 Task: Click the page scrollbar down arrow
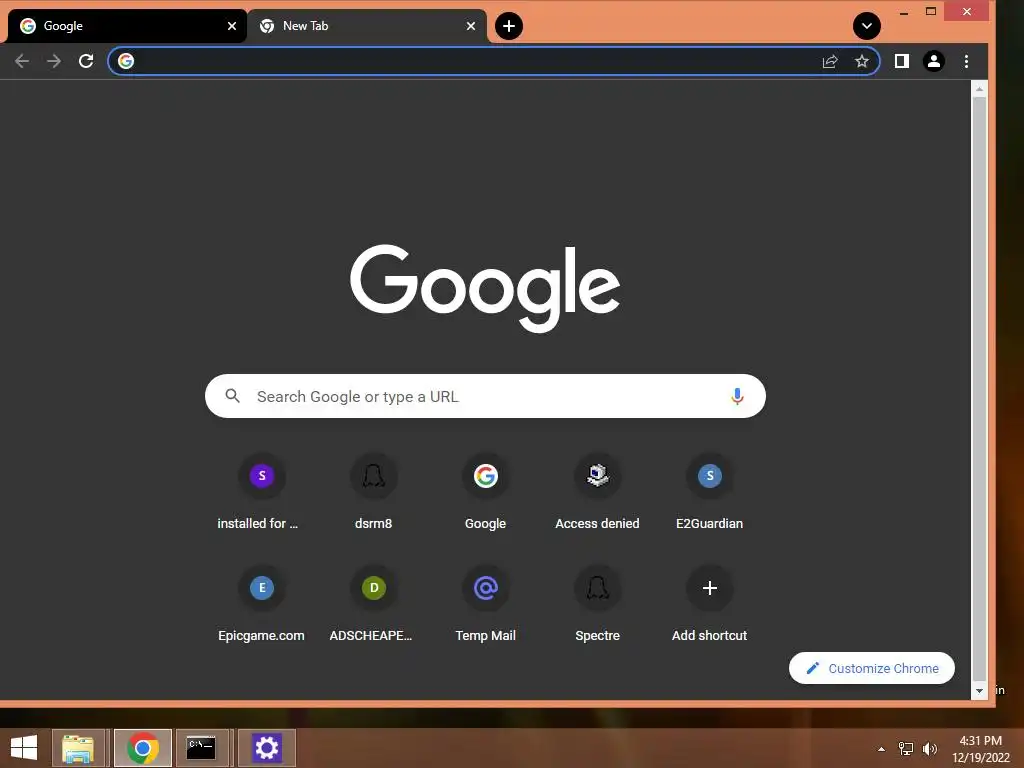coord(979,691)
